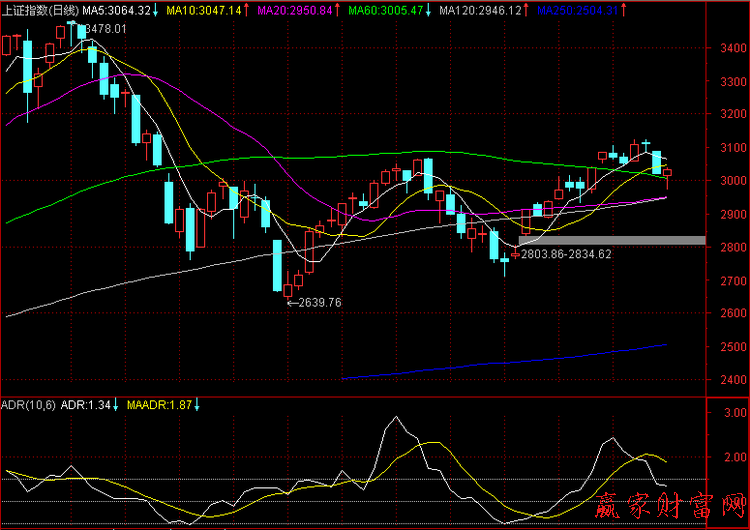
Task: Click the cyan down arrow after MAADR:1.87
Action: pos(197,405)
